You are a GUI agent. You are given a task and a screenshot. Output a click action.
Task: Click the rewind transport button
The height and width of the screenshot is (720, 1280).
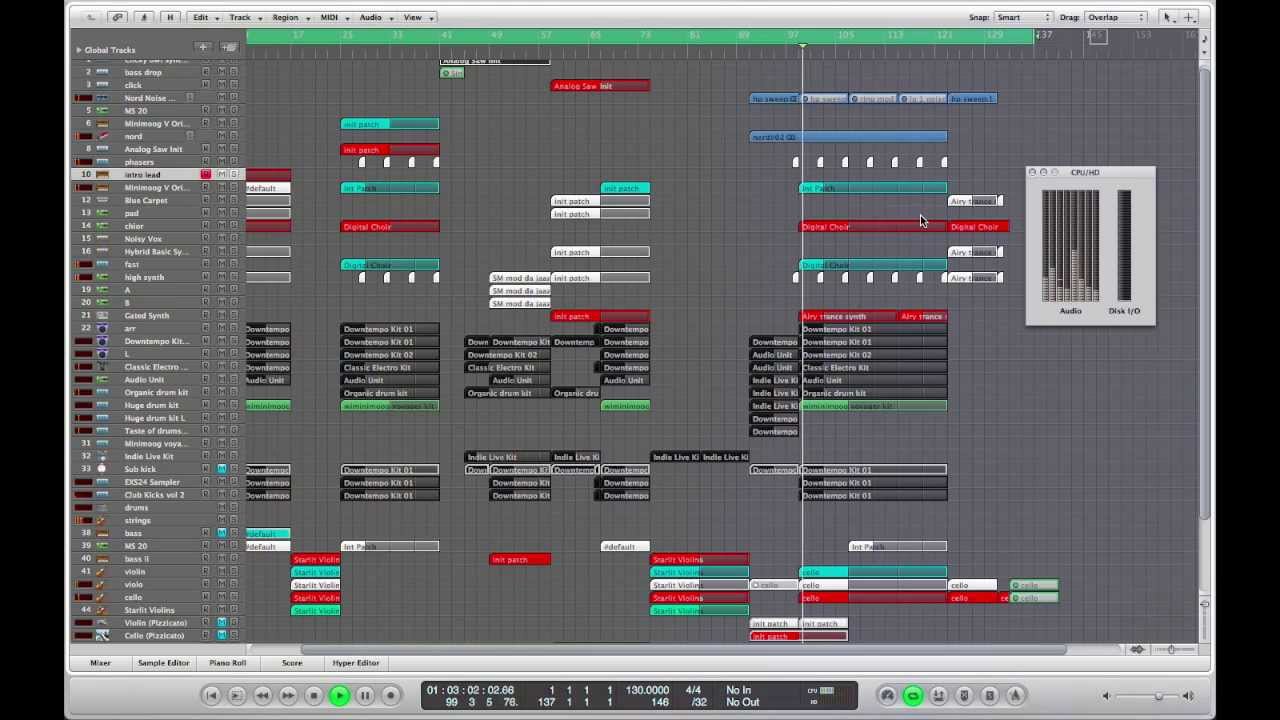(x=262, y=695)
